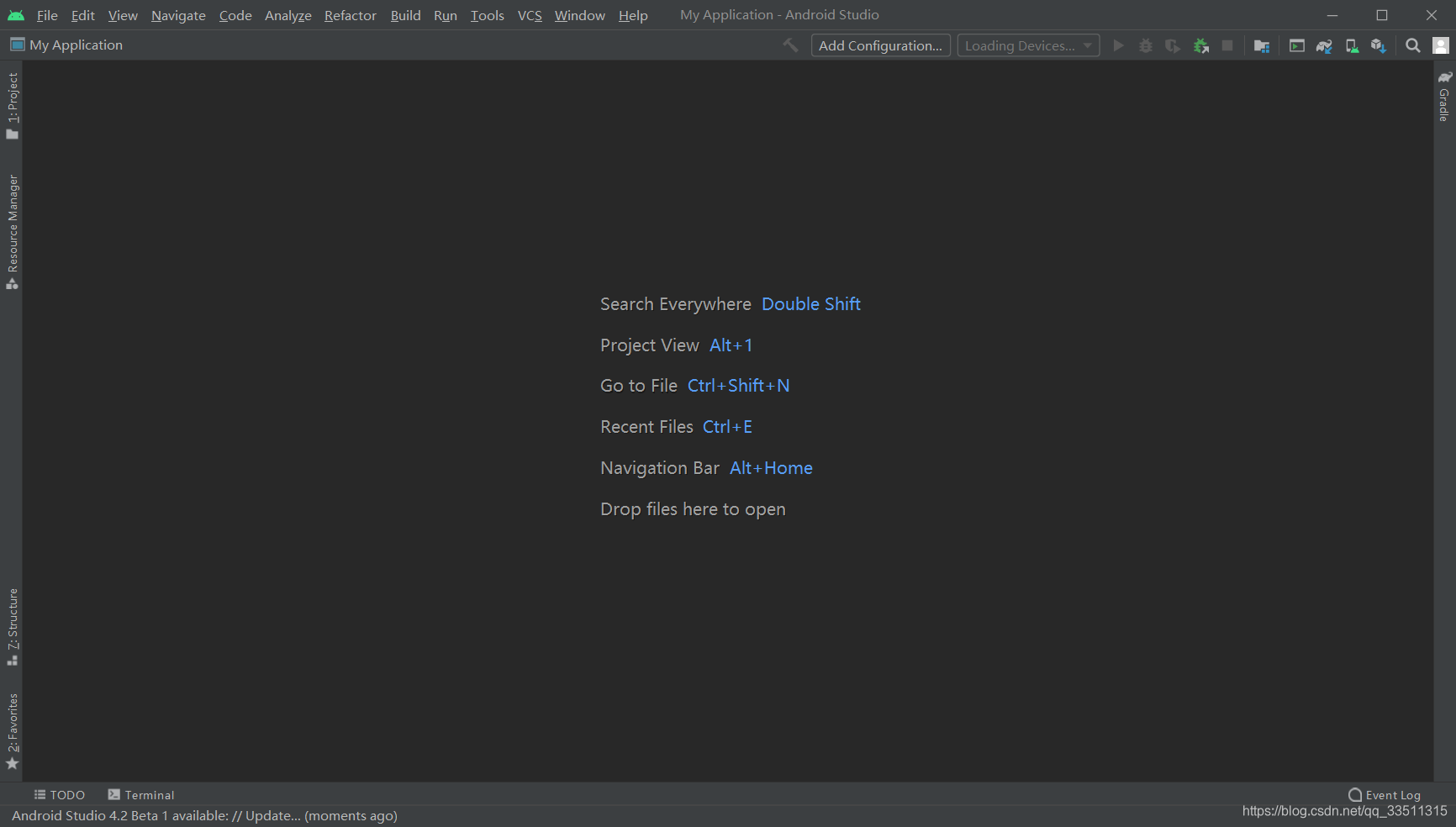
Task: Click Run with Coverage icon
Action: 1173,45
